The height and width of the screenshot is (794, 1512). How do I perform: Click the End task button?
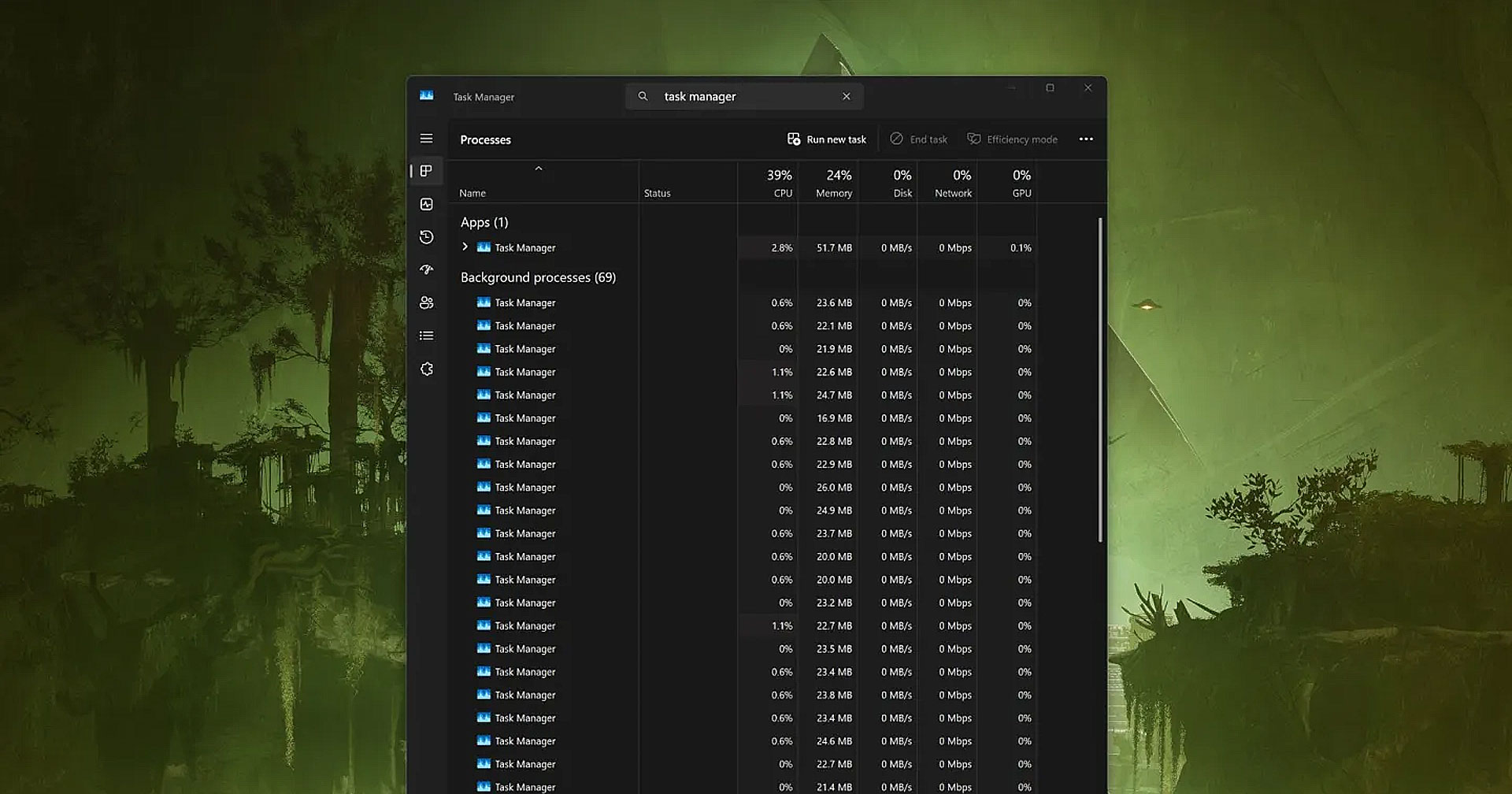click(x=918, y=139)
